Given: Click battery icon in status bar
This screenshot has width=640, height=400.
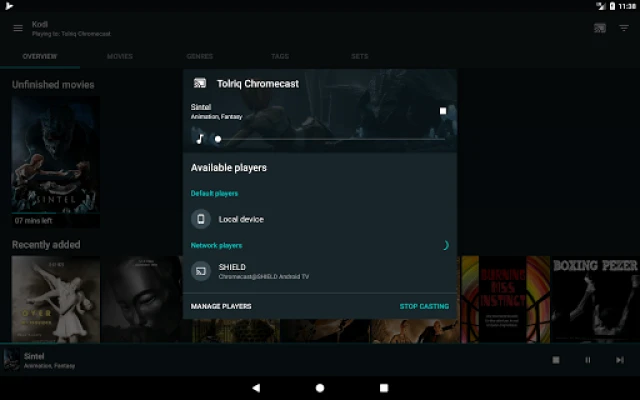Looking at the screenshot, I should coord(612,6).
